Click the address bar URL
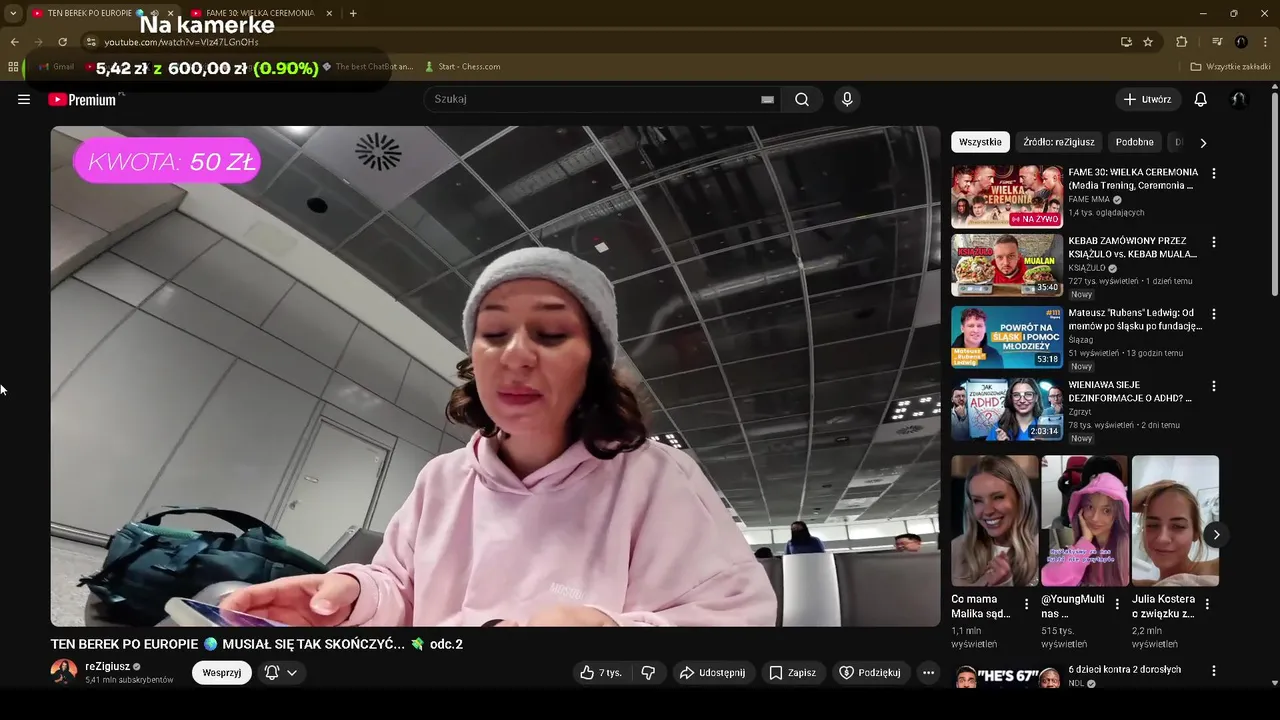This screenshot has width=1280, height=720. coord(181,42)
